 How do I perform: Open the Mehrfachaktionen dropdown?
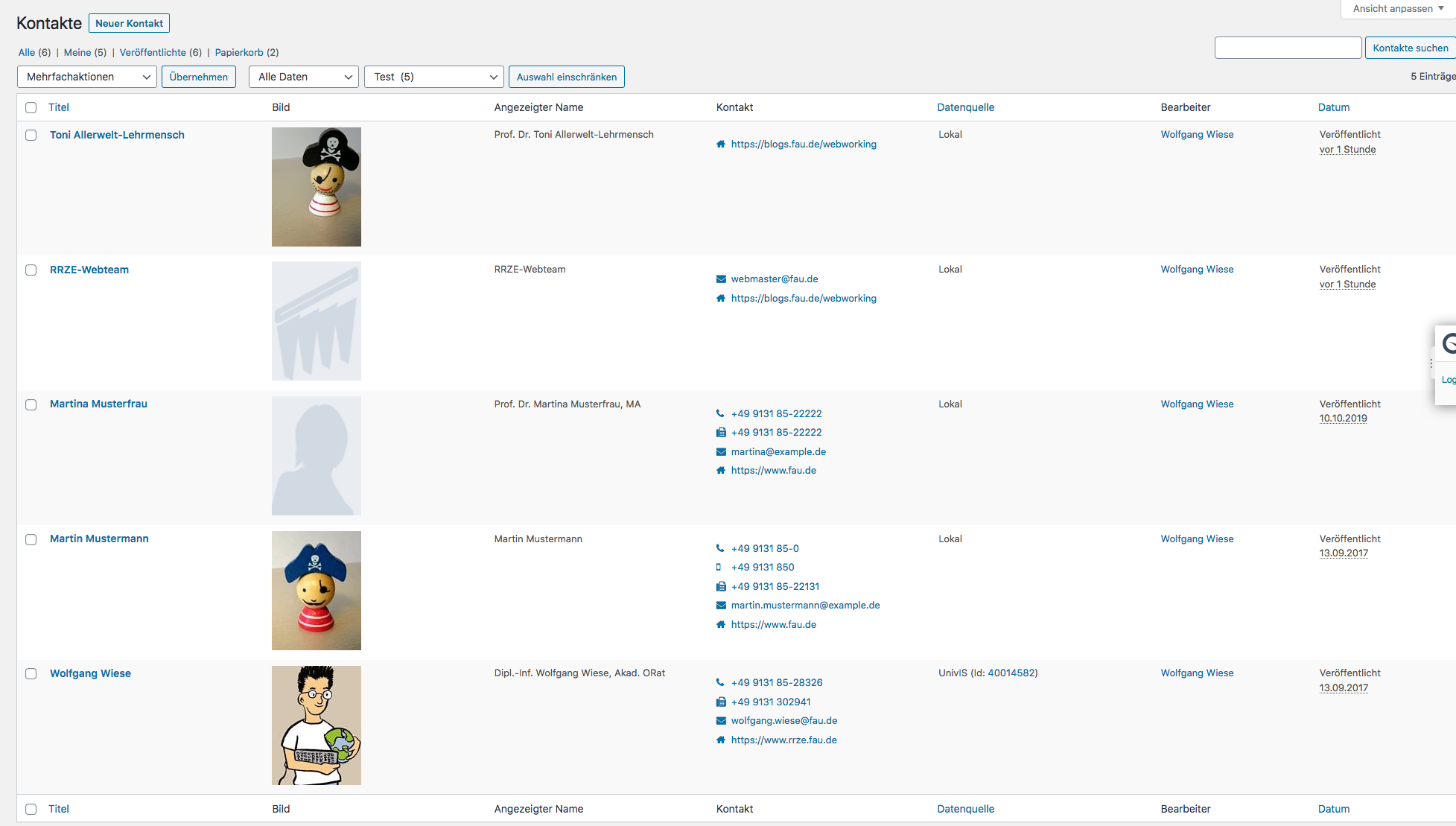point(86,77)
